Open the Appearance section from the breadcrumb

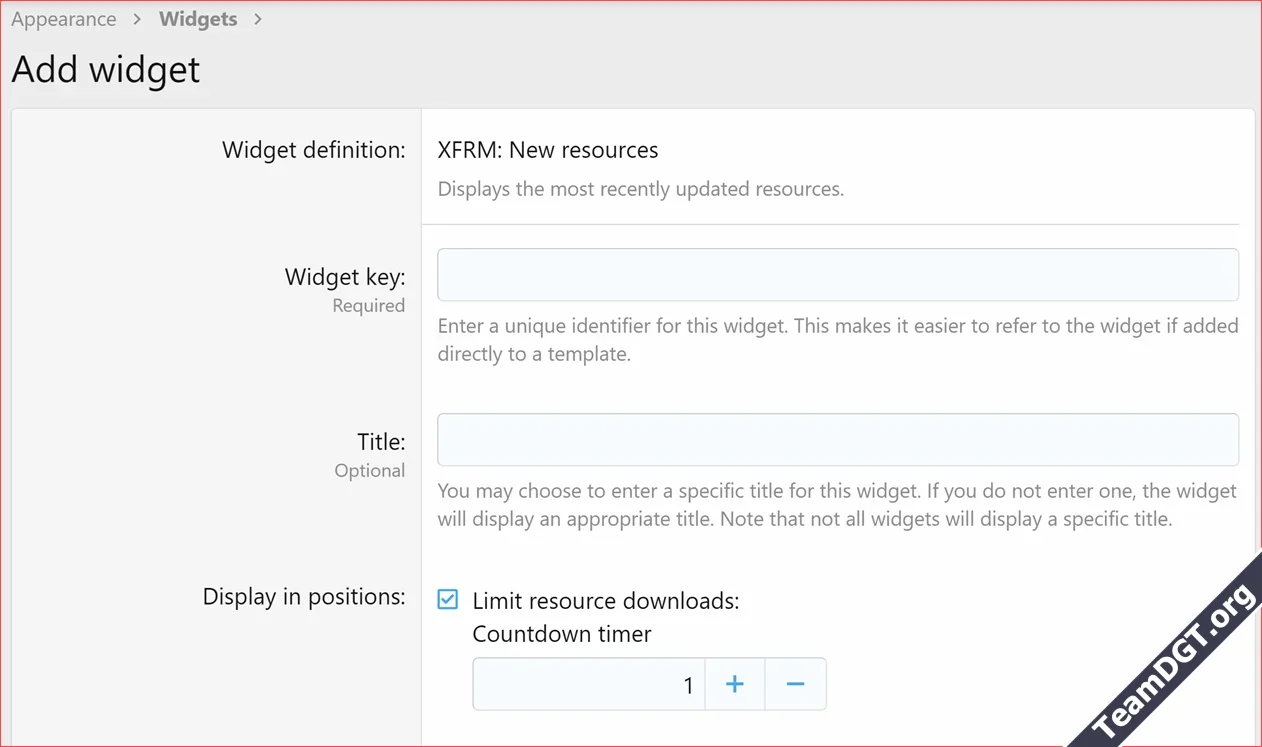tap(63, 18)
